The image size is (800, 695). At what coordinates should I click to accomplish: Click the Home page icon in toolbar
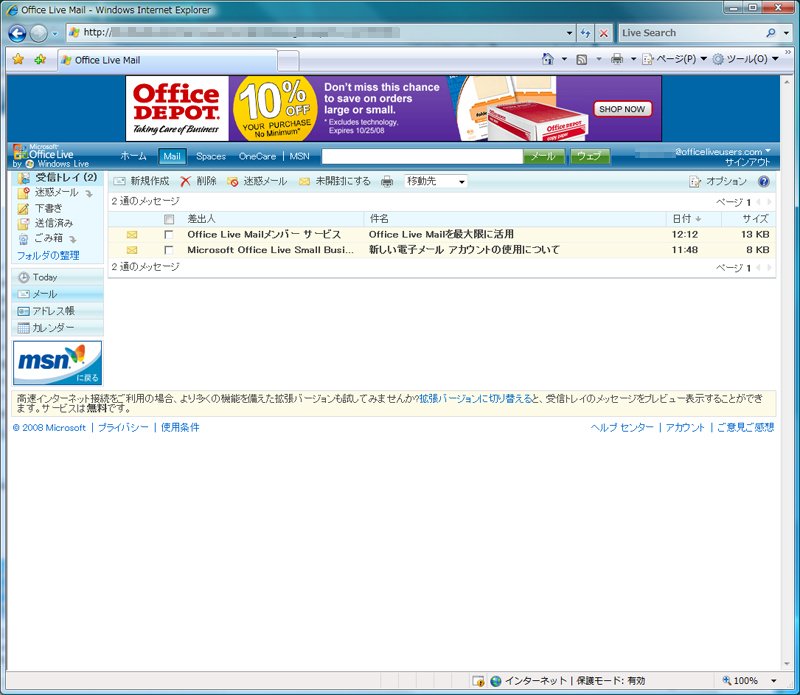click(x=547, y=59)
